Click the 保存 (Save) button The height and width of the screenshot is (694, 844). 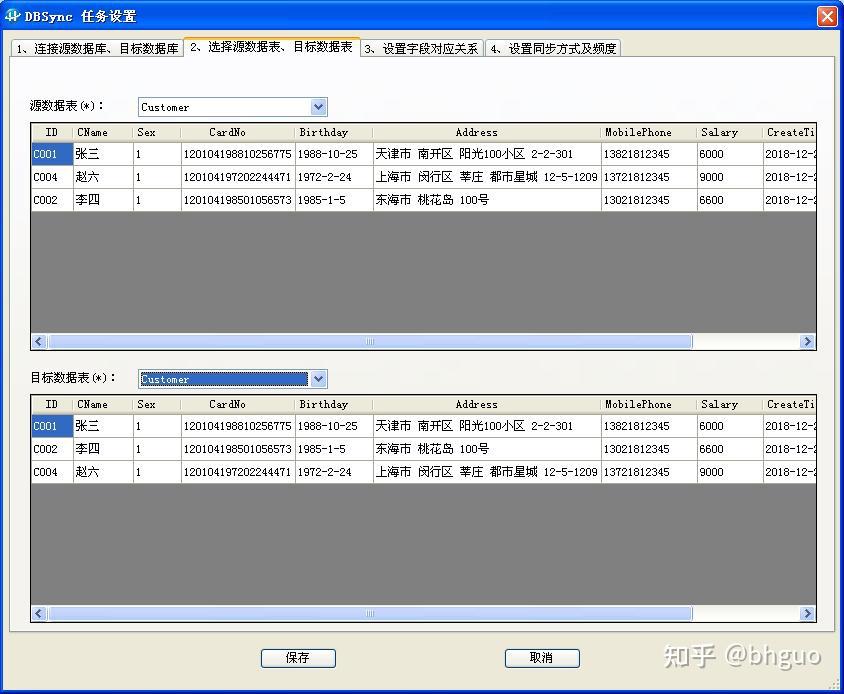tap(297, 658)
